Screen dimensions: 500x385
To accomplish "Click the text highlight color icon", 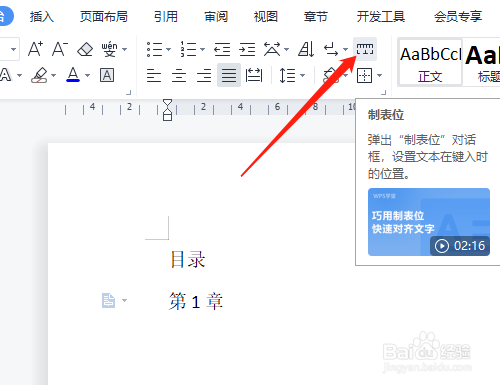I will coord(39,75).
